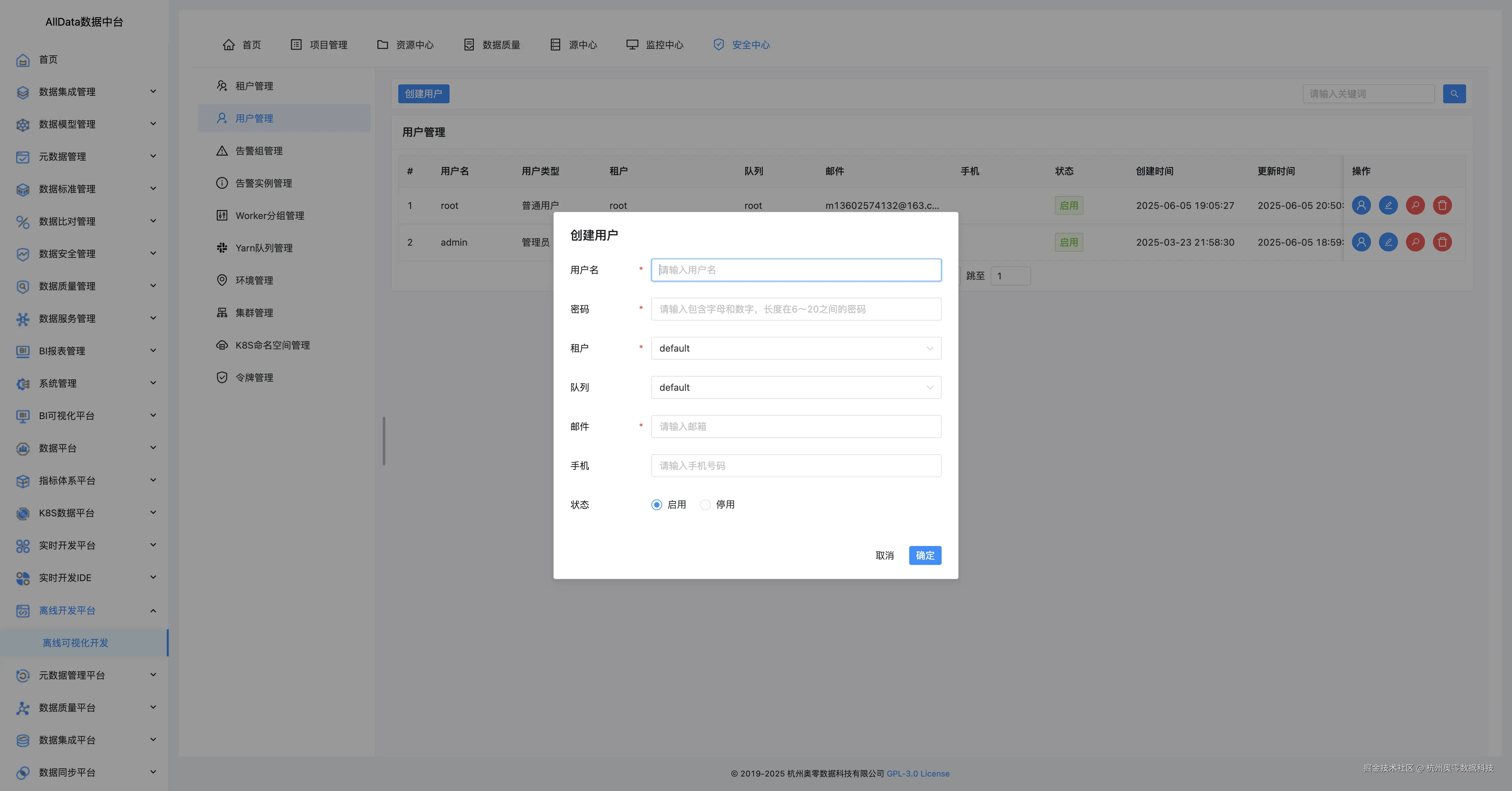
Task: Select the 启用 status radio button
Action: 656,504
